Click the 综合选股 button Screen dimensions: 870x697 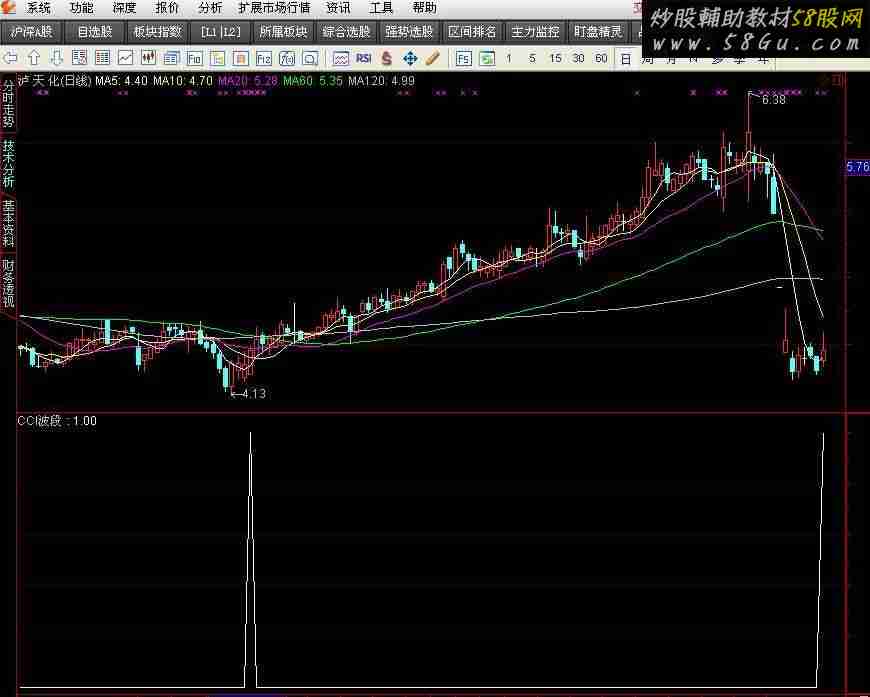click(346, 32)
